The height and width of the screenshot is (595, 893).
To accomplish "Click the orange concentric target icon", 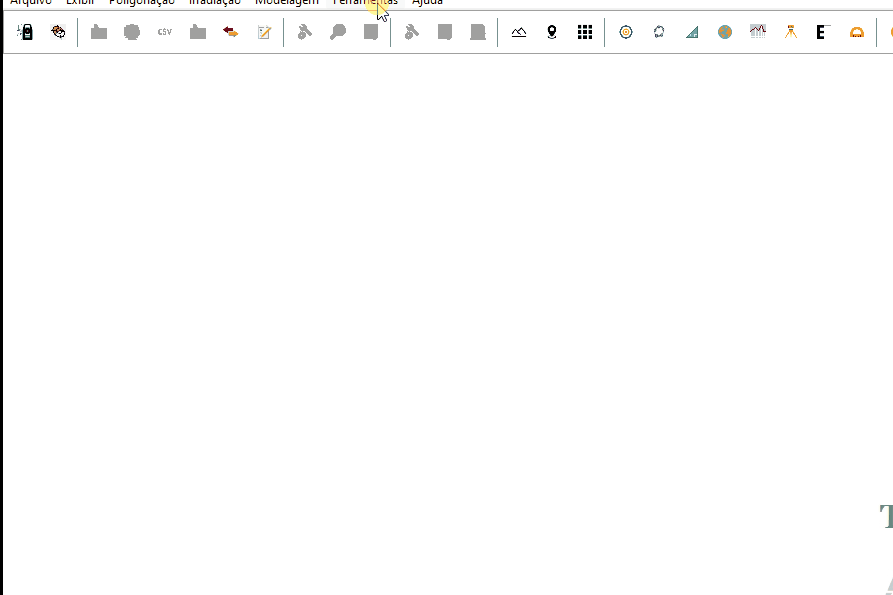I will (x=626, y=32).
